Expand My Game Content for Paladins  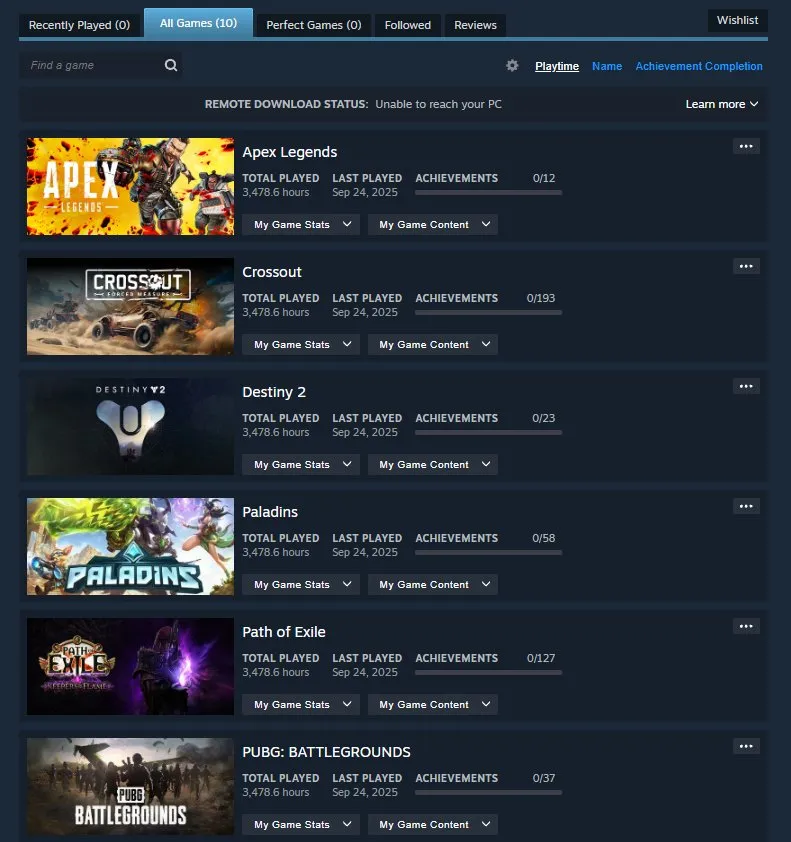tap(433, 585)
